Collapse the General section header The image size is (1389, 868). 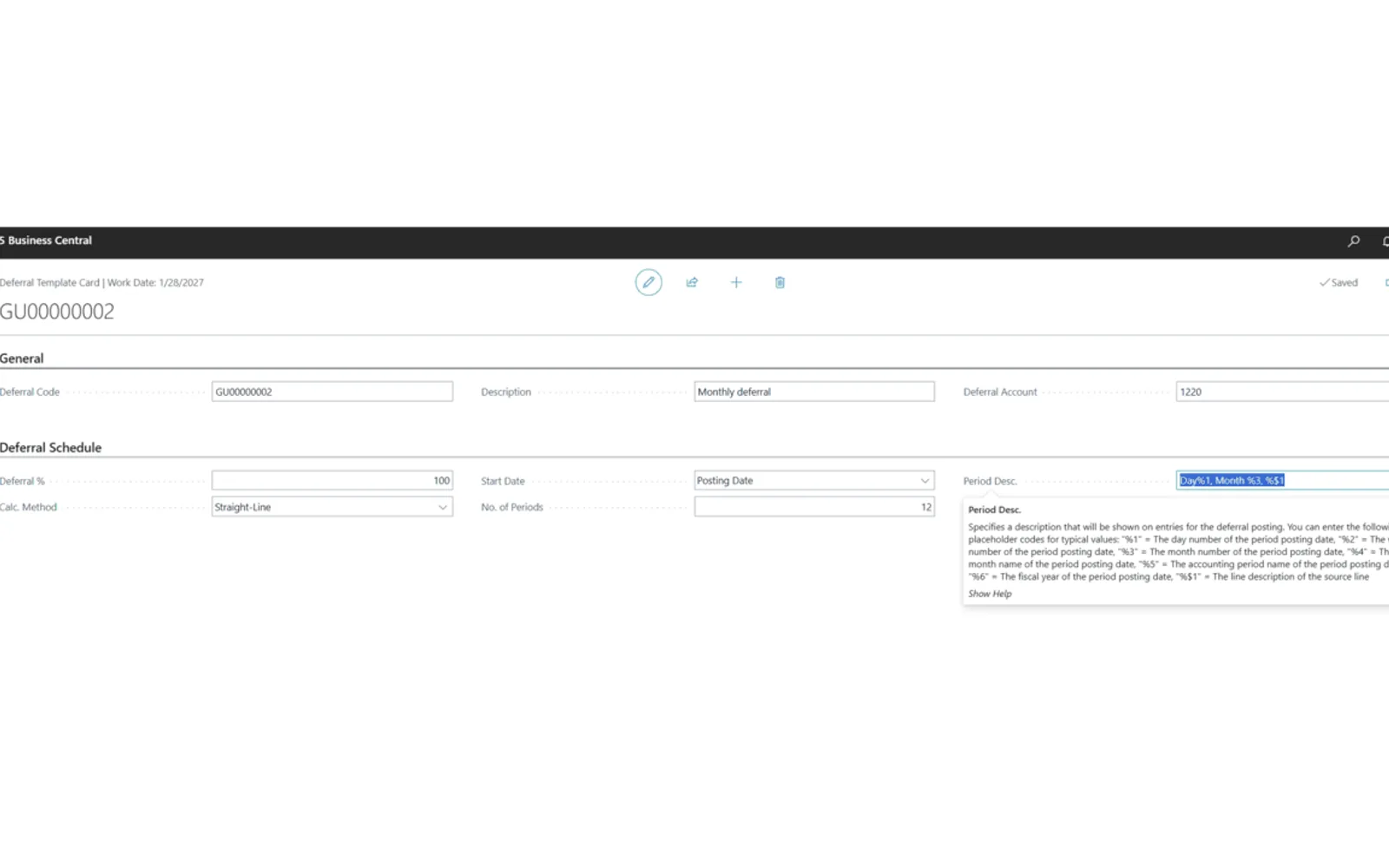[22, 358]
